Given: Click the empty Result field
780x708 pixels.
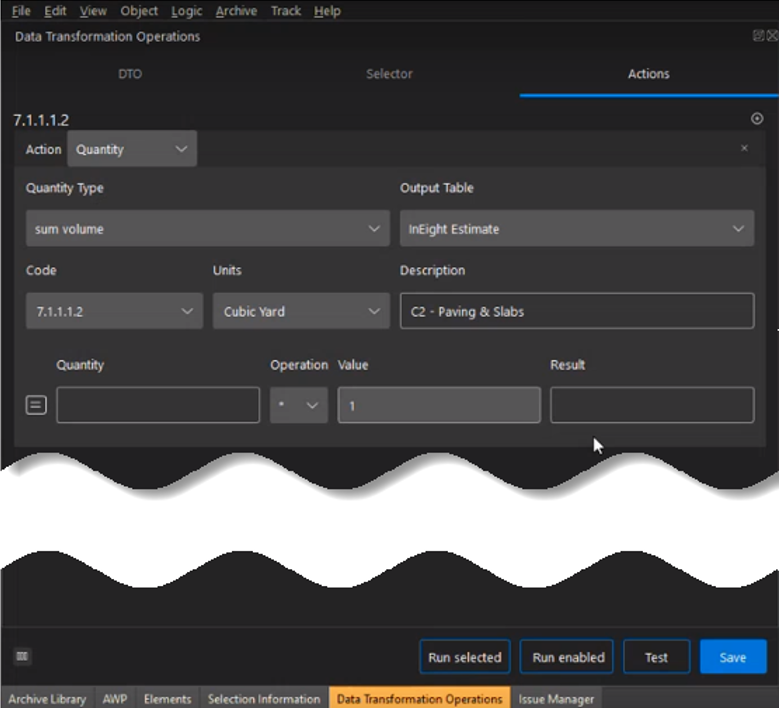Looking at the screenshot, I should tap(652, 405).
